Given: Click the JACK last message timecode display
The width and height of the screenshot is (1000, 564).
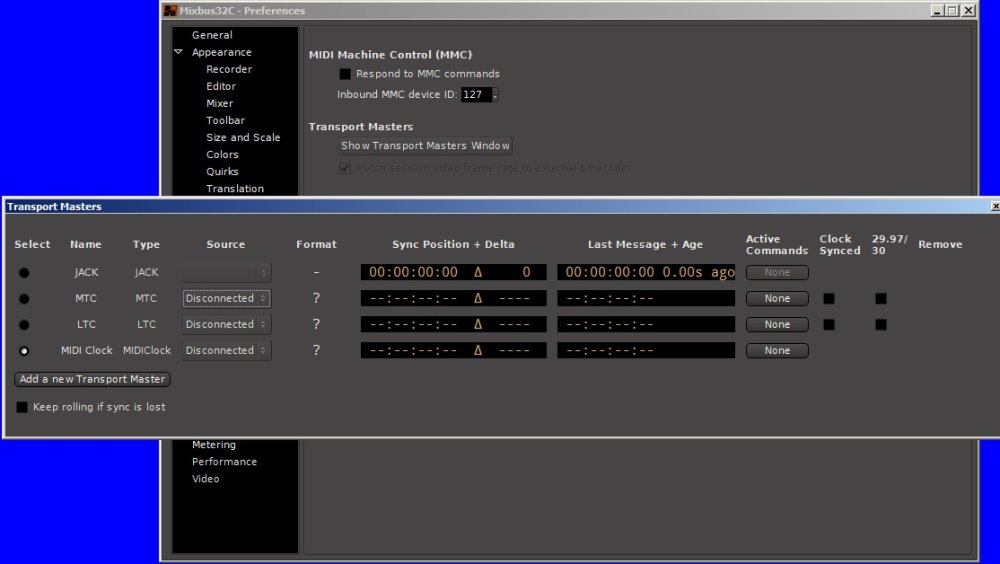Looking at the screenshot, I should (x=646, y=272).
